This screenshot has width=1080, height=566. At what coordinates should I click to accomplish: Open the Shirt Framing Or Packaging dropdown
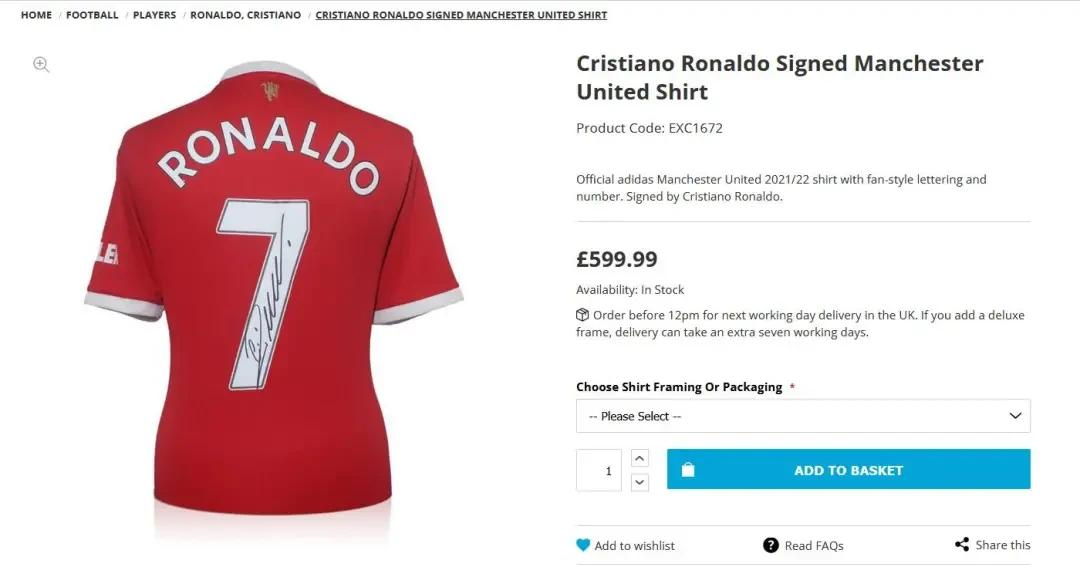[803, 416]
